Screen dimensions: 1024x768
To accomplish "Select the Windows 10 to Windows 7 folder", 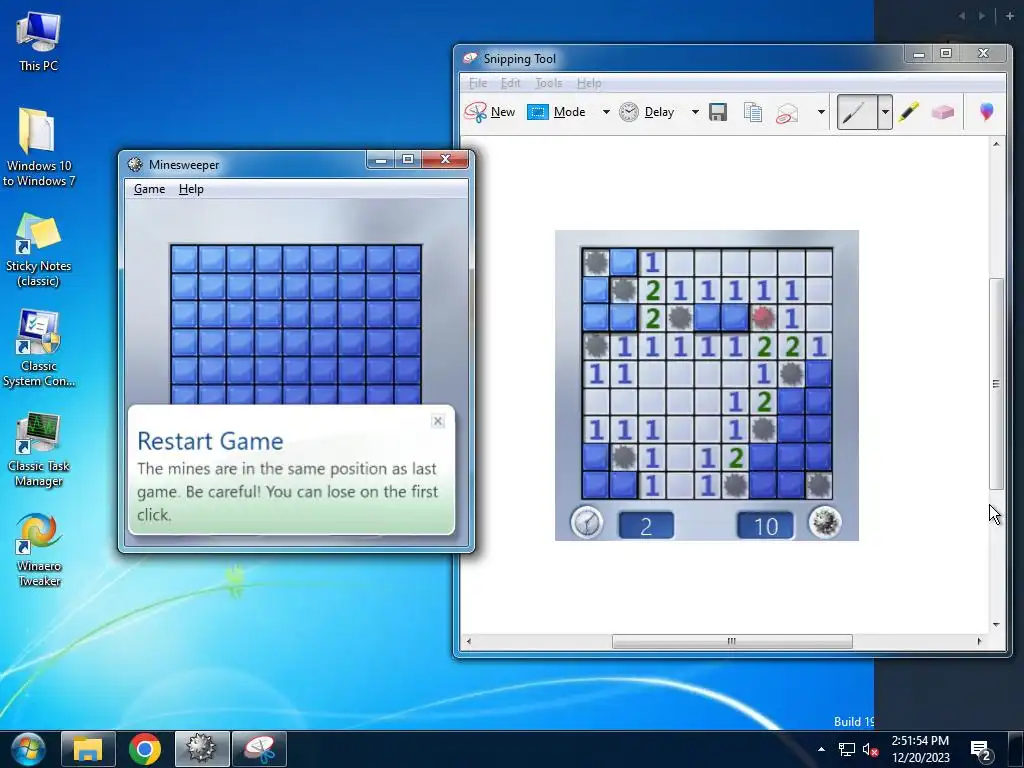I will (x=39, y=147).
